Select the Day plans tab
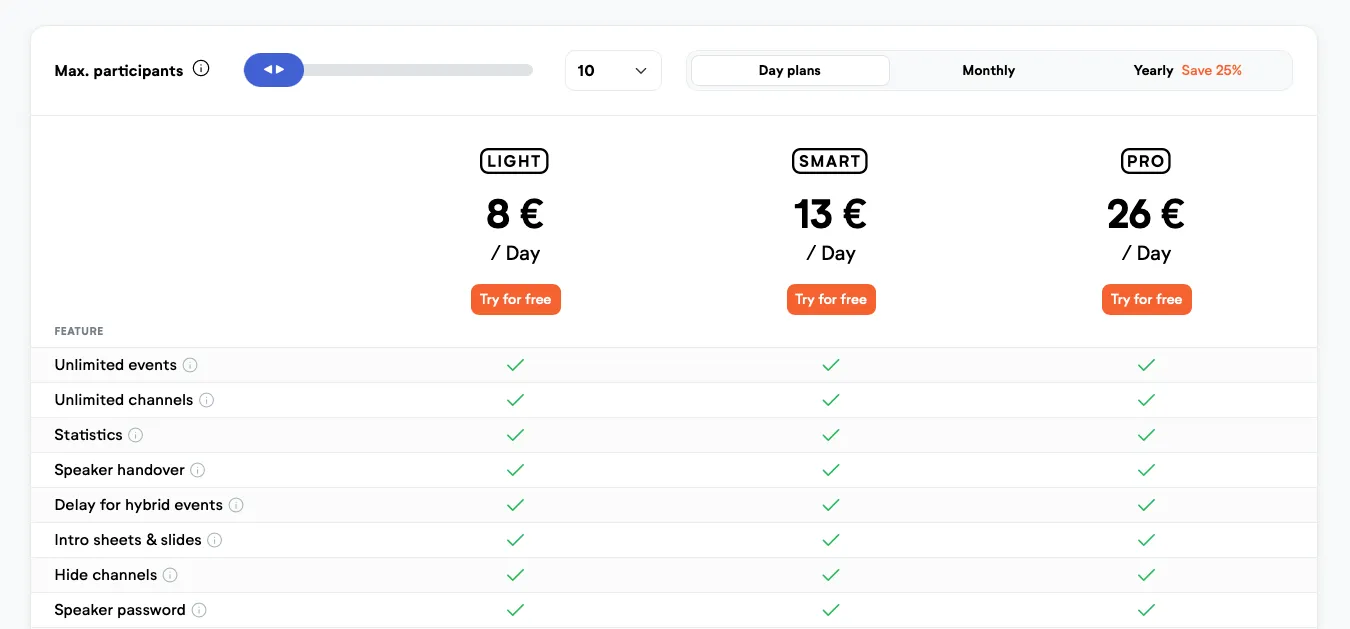This screenshot has height=629, width=1350. [x=790, y=70]
